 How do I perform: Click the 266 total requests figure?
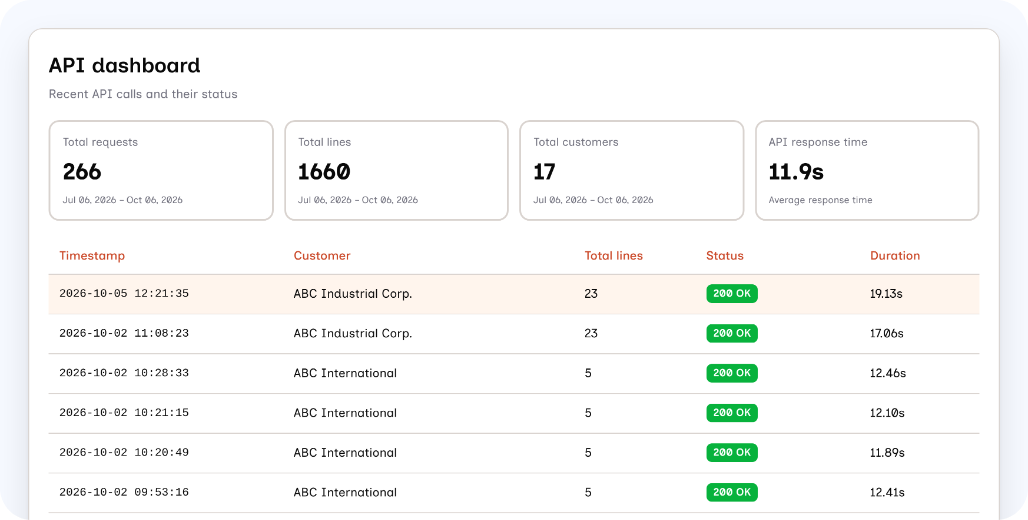click(82, 172)
